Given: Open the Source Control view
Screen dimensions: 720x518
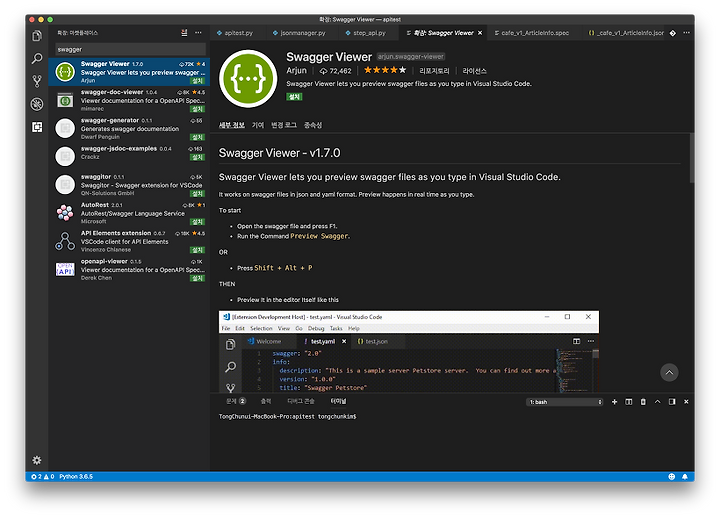Looking at the screenshot, I should (37, 81).
